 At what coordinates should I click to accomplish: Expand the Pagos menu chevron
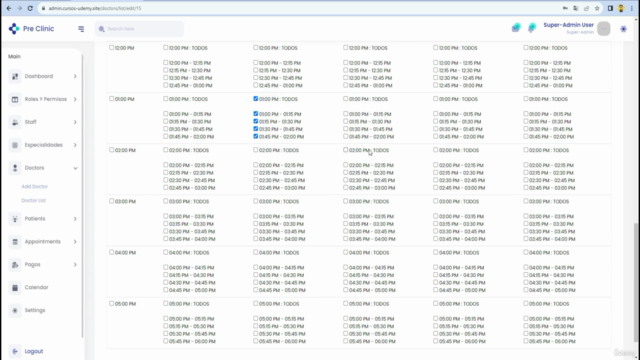coord(75,264)
